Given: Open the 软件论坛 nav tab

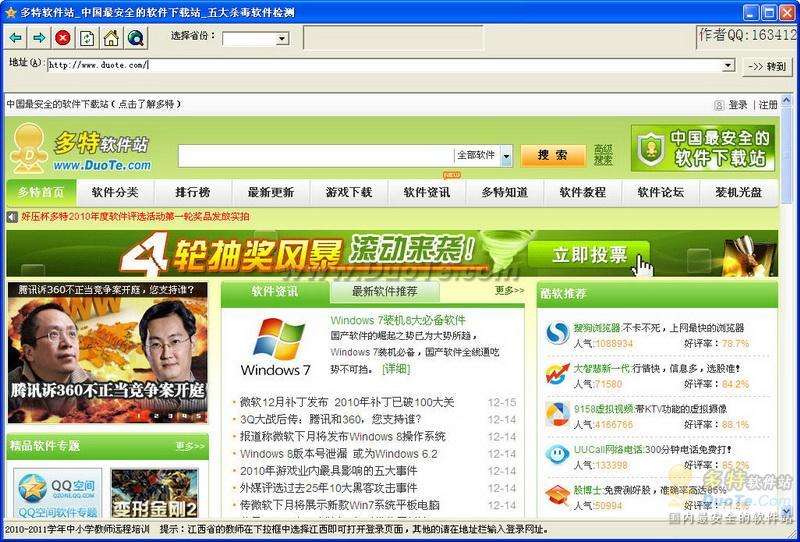Looking at the screenshot, I should [661, 192].
